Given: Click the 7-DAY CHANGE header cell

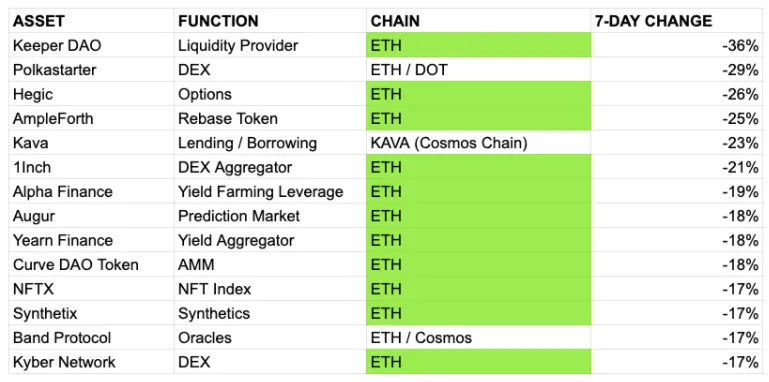Looking at the screenshot, I should [x=677, y=21].
